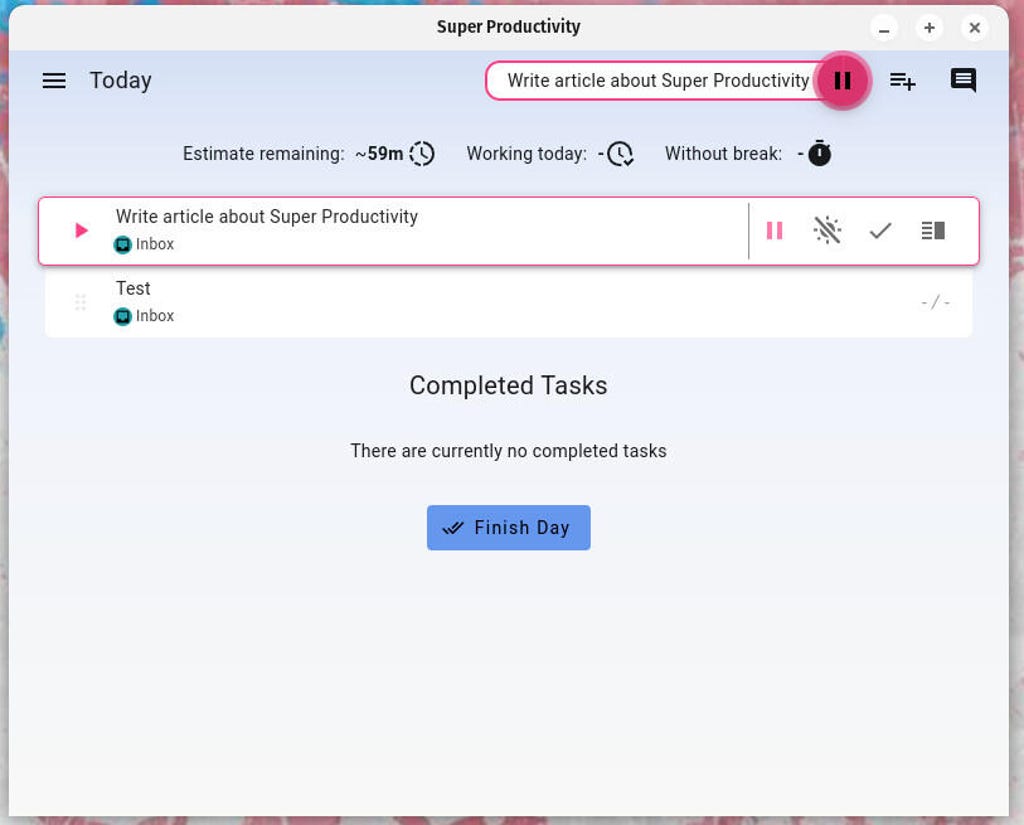Click 'There are currently no completed tasks' text

pyautogui.click(x=509, y=451)
